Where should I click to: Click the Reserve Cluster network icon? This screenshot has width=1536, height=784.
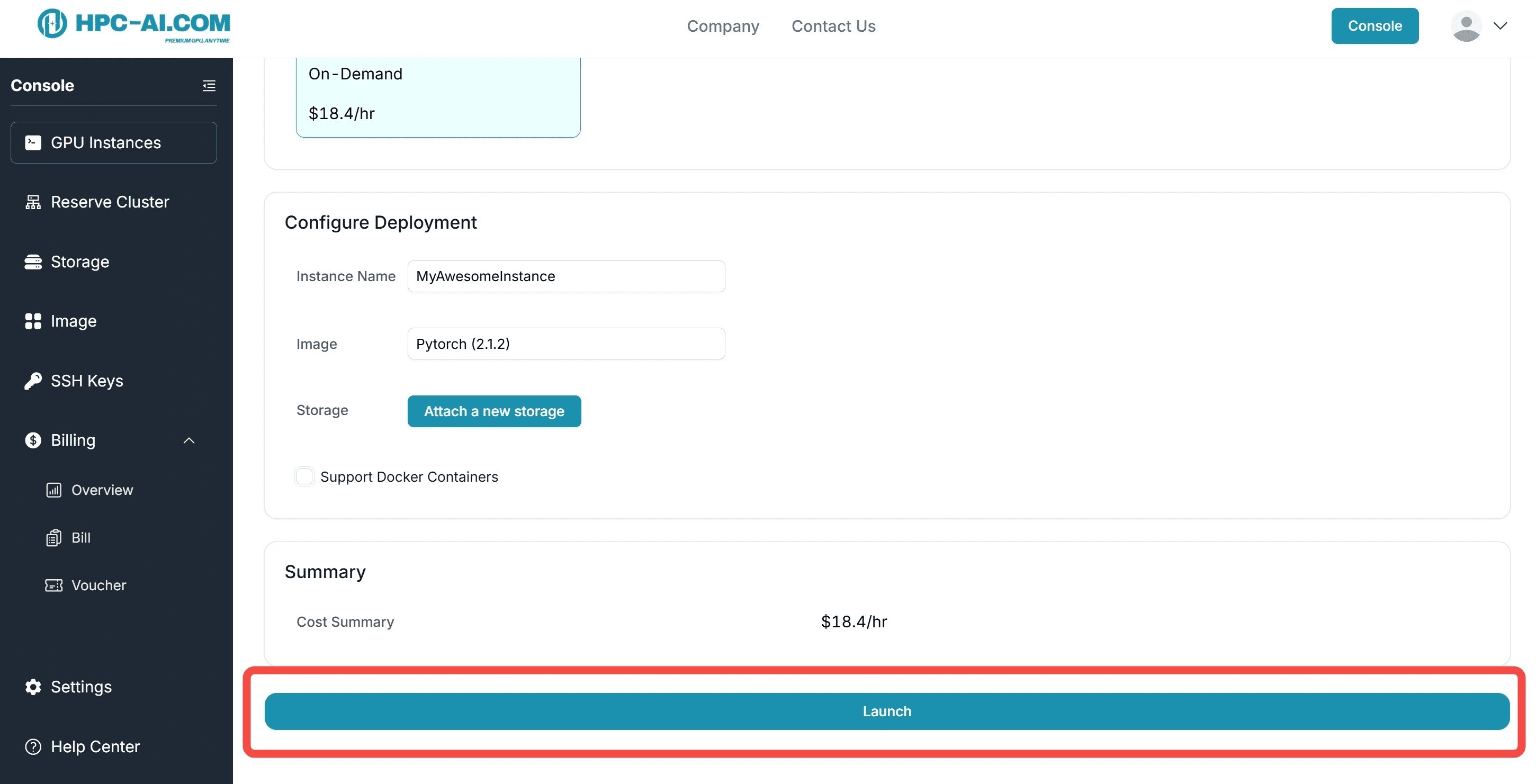(33, 202)
